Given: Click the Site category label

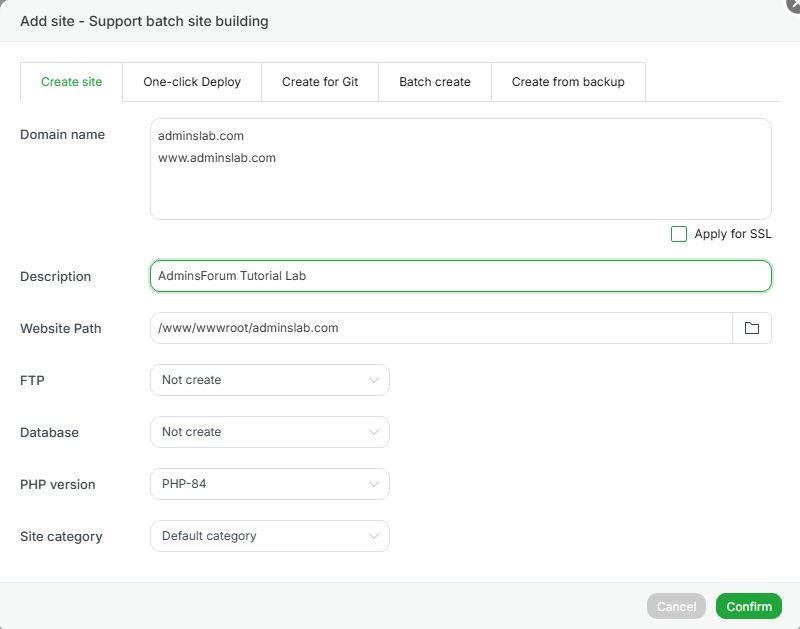Looking at the screenshot, I should click(61, 537).
